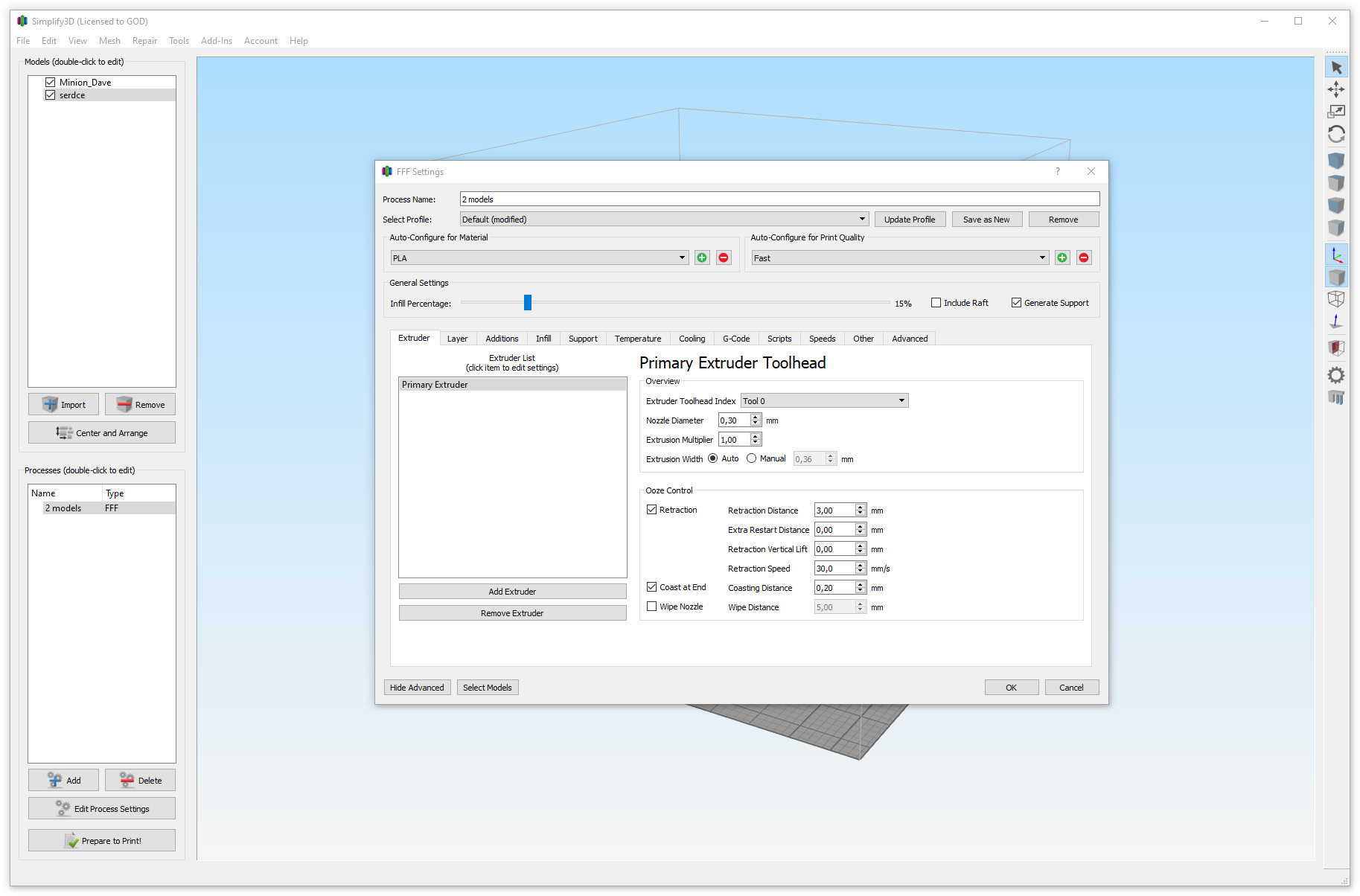Screen dimensions: 1360x896
Task: Open the Advanced tab
Action: [x=910, y=339]
